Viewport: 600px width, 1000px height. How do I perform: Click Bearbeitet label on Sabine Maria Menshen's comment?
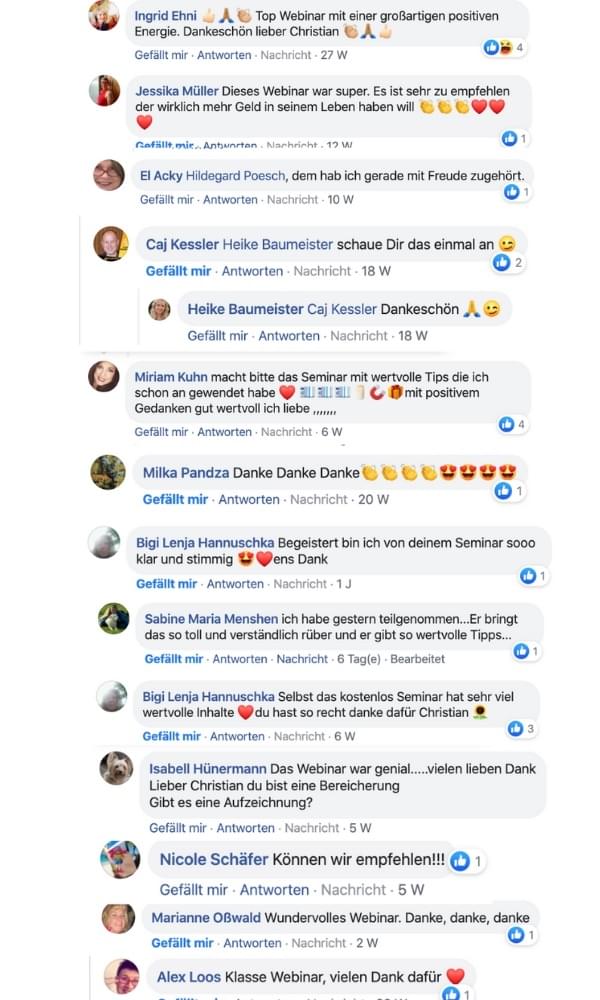(417, 659)
